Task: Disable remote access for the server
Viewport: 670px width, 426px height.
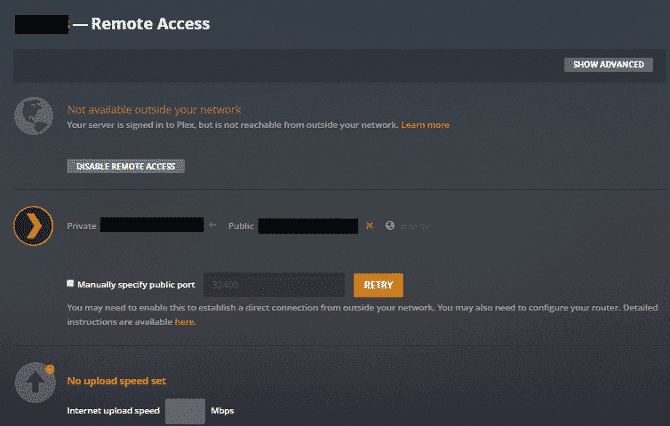Action: [x=126, y=166]
